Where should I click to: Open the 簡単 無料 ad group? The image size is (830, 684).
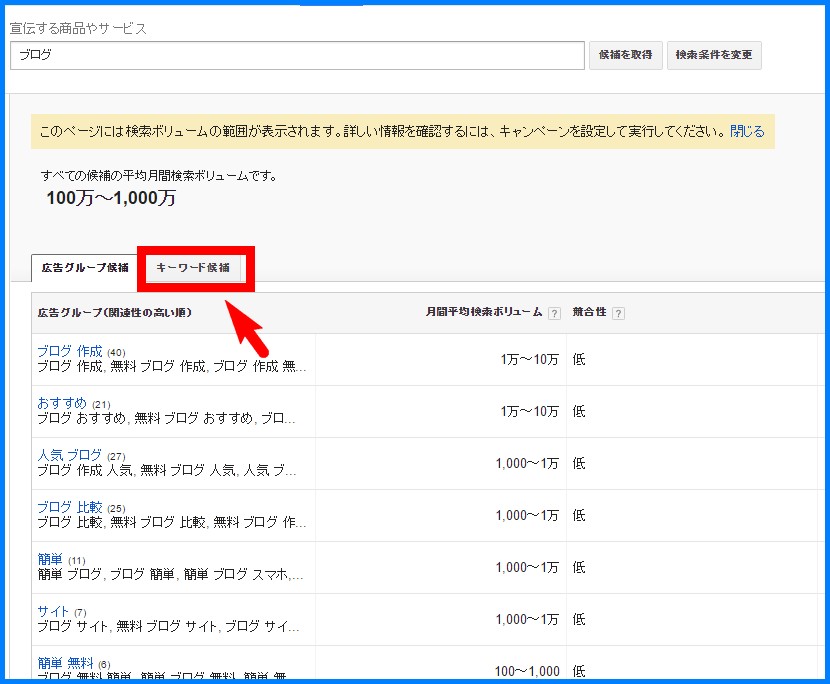point(65,663)
